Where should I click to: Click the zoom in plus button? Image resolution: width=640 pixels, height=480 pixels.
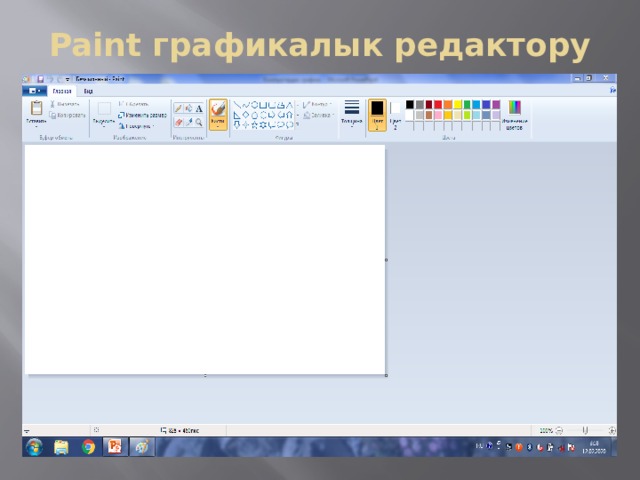click(x=612, y=430)
